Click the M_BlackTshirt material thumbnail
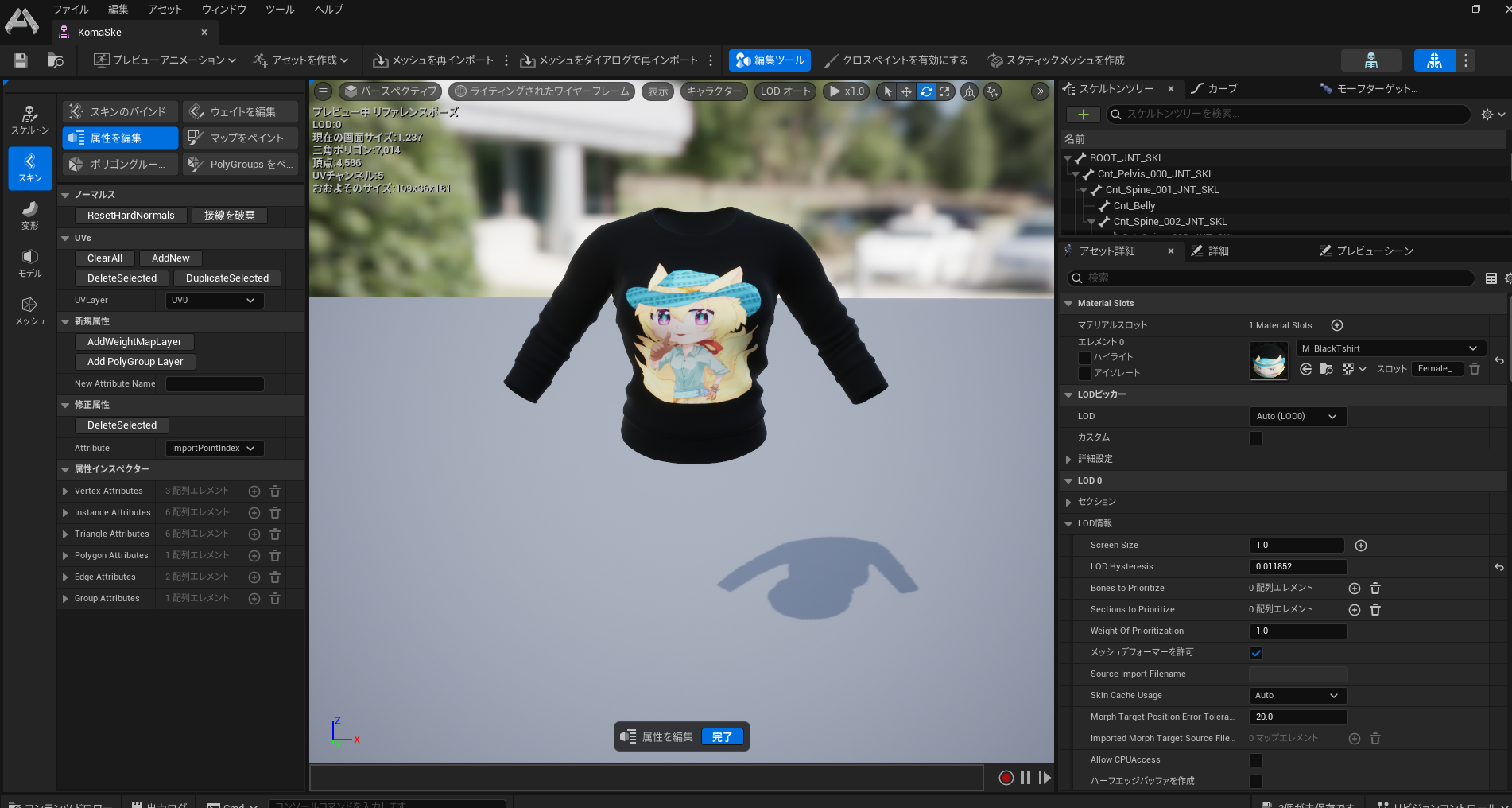This screenshot has width=1512, height=808. (1268, 361)
